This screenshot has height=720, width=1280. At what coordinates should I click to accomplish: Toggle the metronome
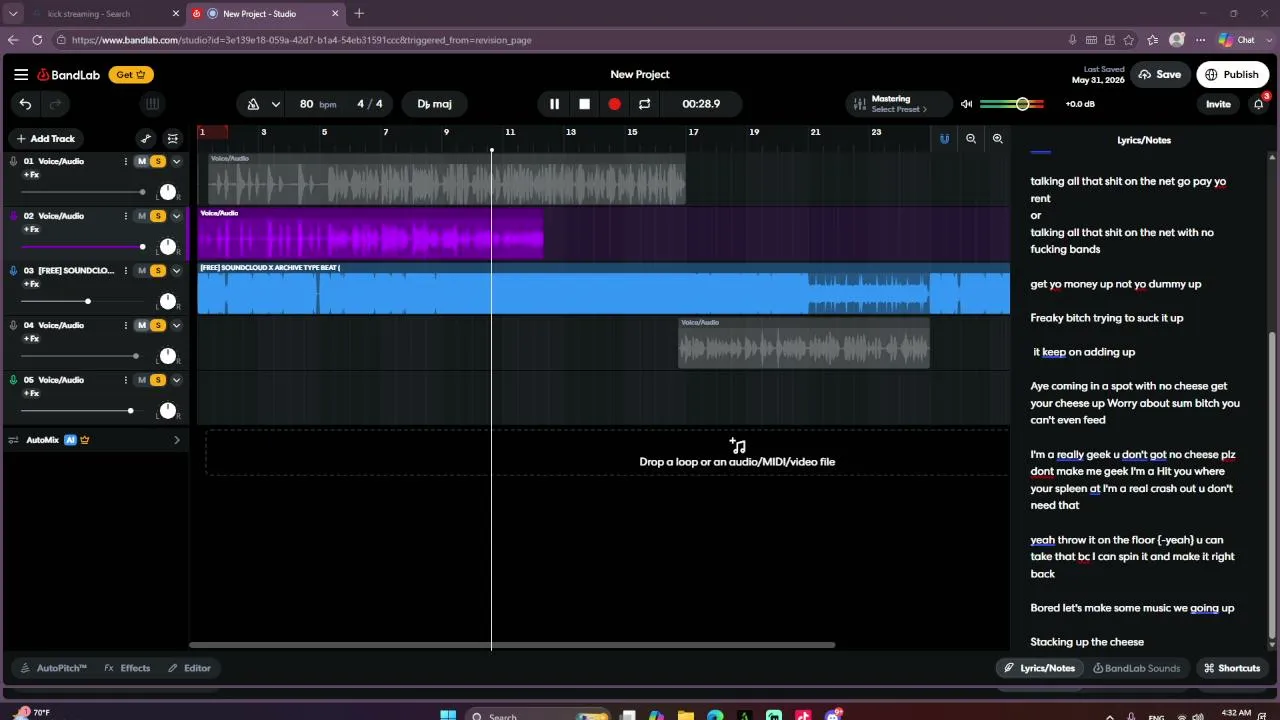[253, 104]
